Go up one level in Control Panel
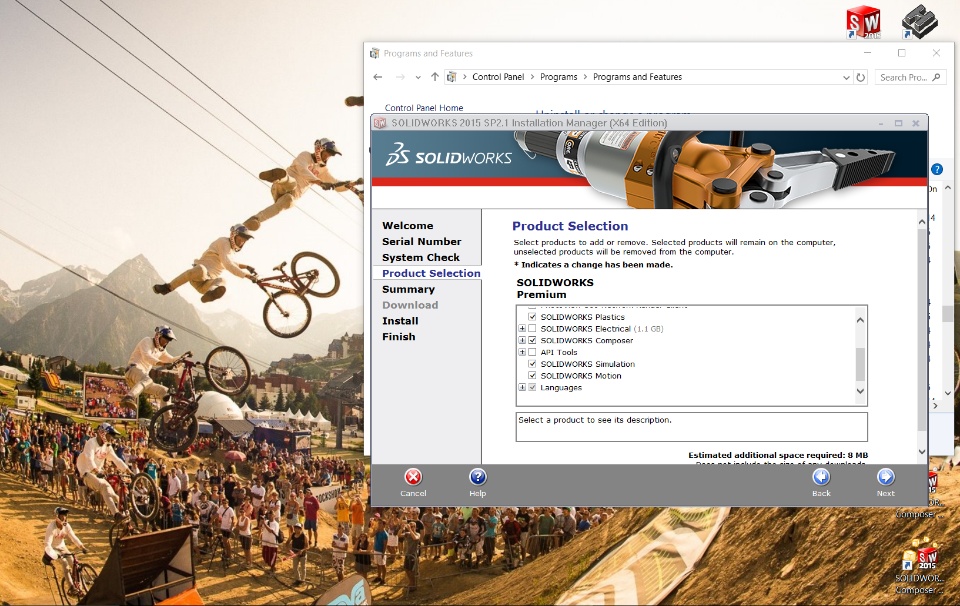This screenshot has height=606, width=960. click(x=435, y=77)
